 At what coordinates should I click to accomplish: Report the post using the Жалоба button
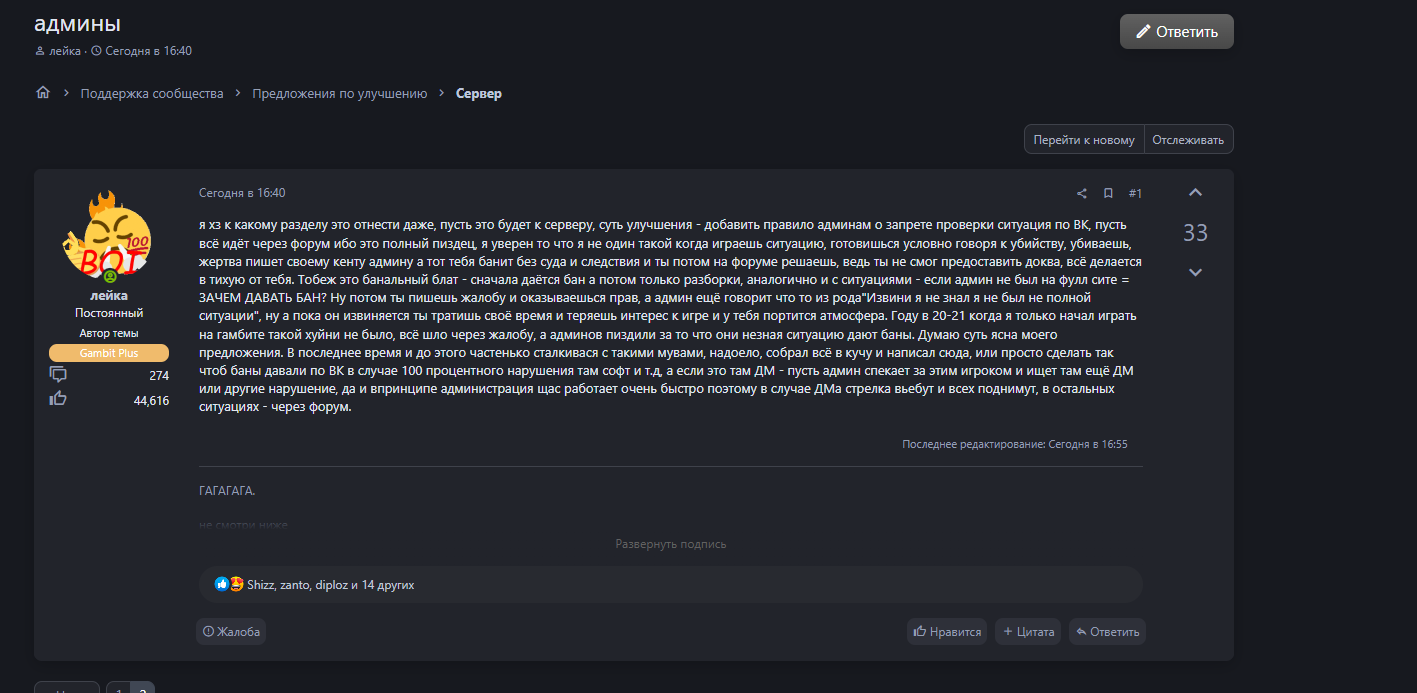click(231, 632)
